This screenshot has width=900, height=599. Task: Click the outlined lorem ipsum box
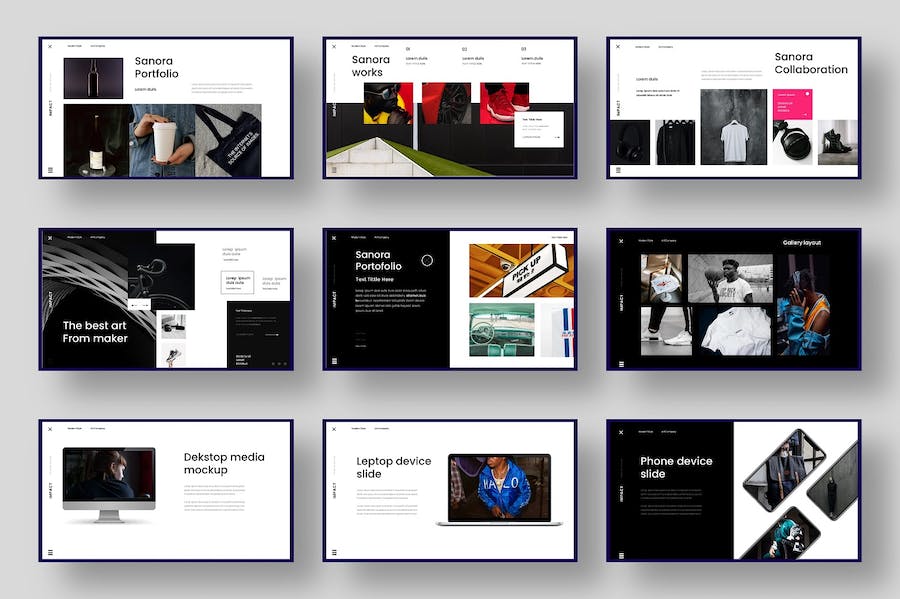pos(237,282)
